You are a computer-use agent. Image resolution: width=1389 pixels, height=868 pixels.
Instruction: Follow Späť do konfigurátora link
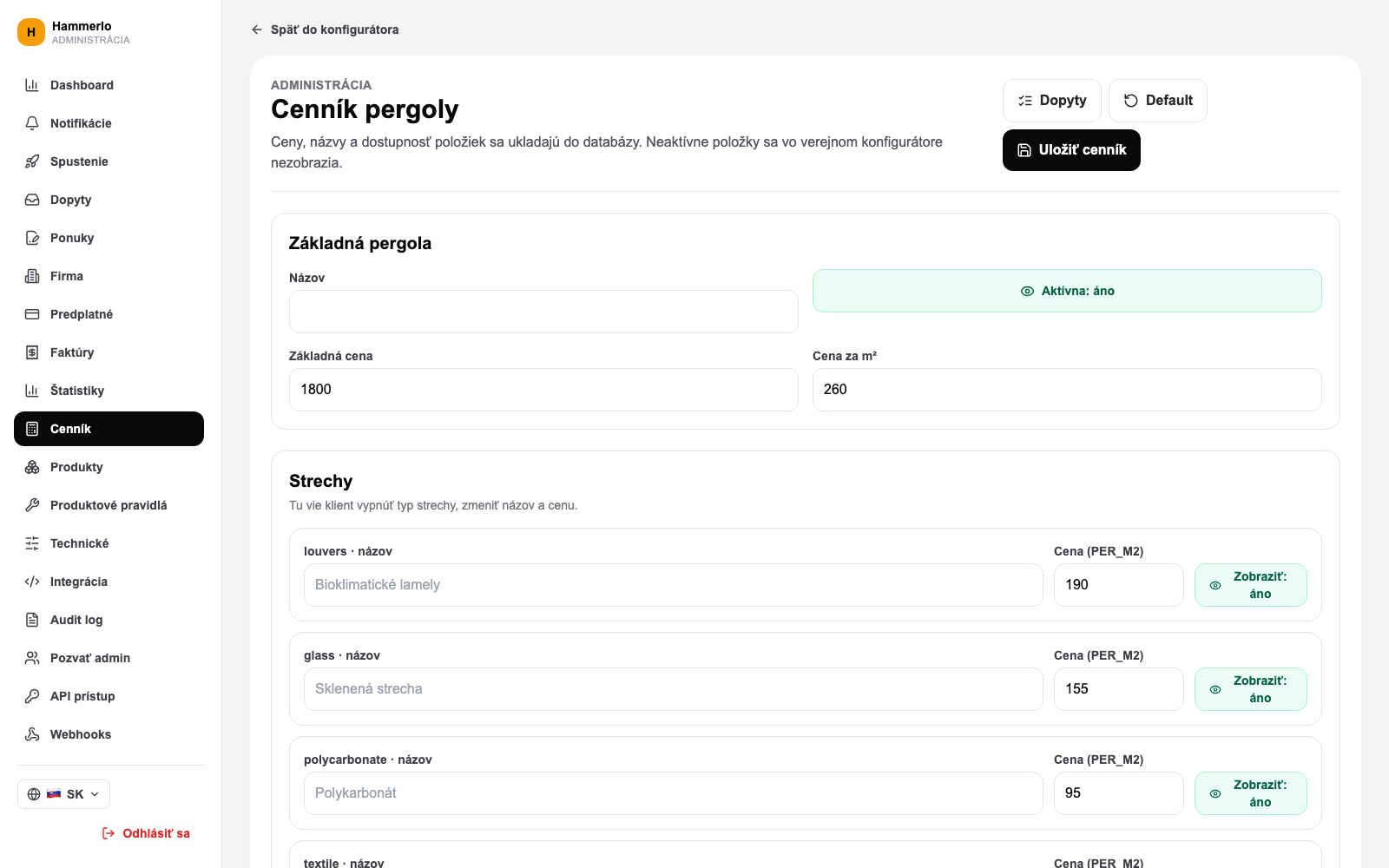[x=325, y=30]
